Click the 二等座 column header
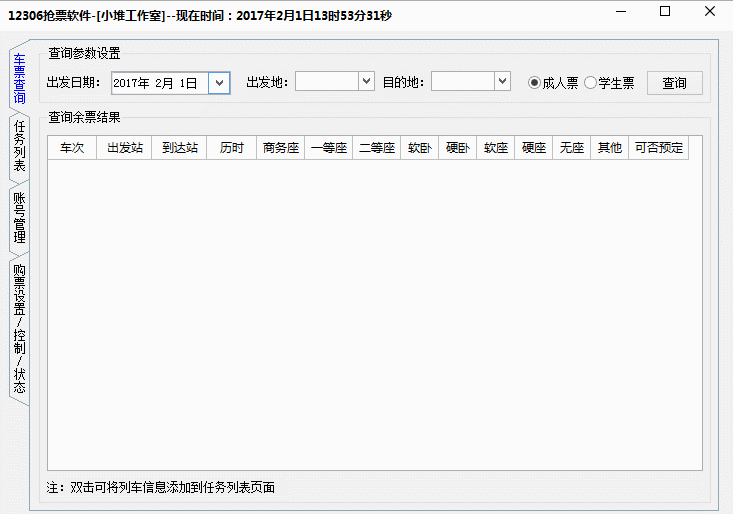733x514 pixels. pyautogui.click(x=377, y=148)
